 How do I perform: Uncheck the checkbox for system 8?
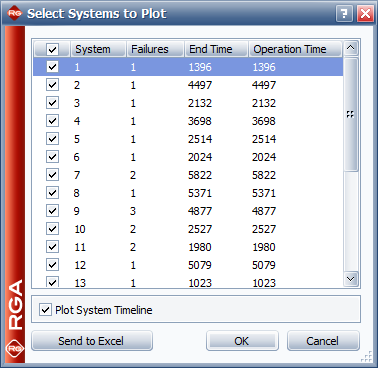coord(52,193)
